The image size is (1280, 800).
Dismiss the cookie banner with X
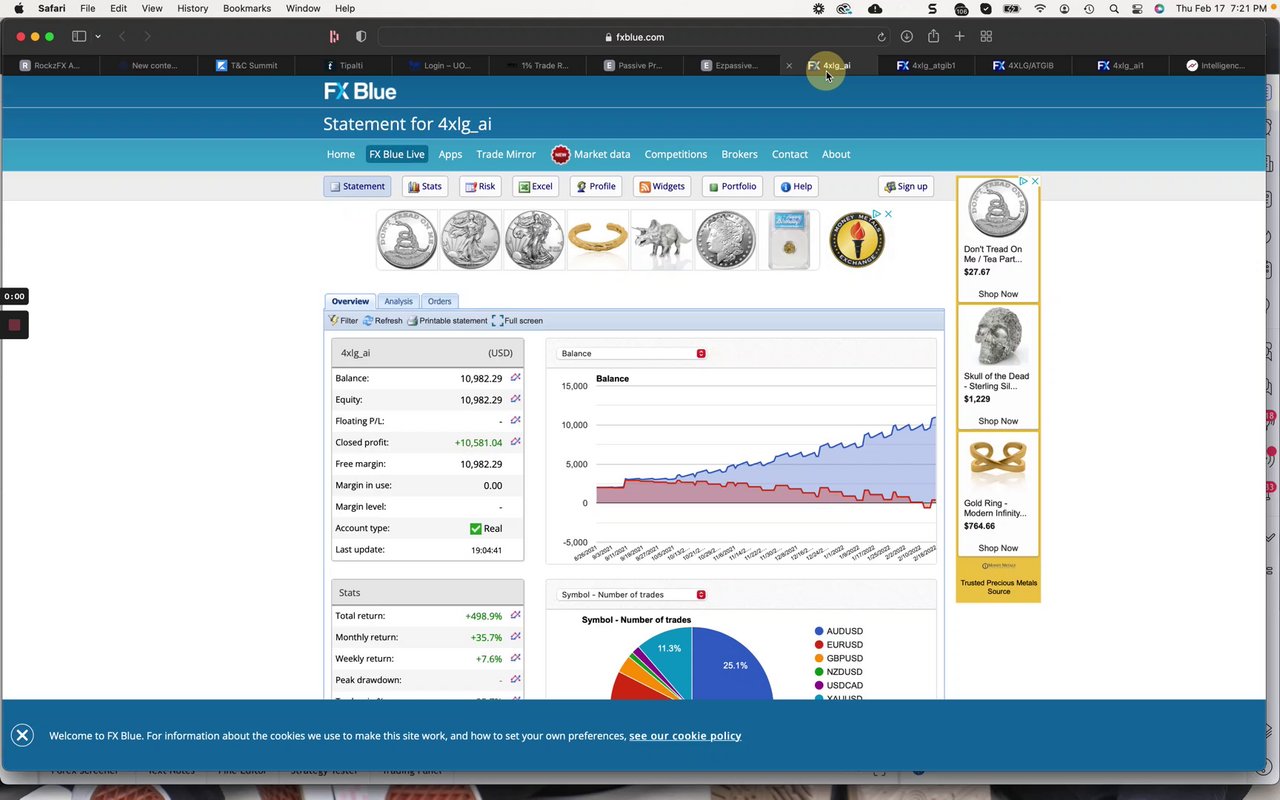tap(22, 735)
